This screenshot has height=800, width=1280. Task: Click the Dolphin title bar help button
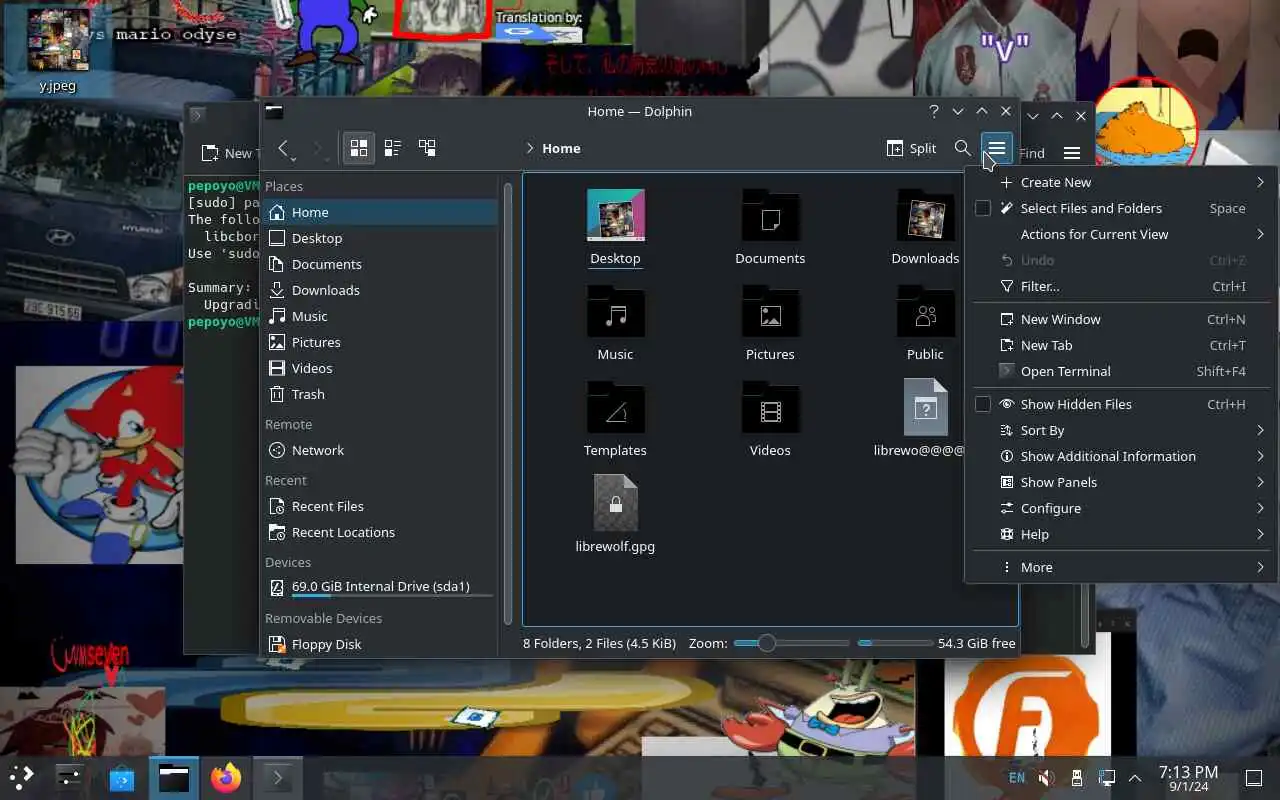[934, 112]
